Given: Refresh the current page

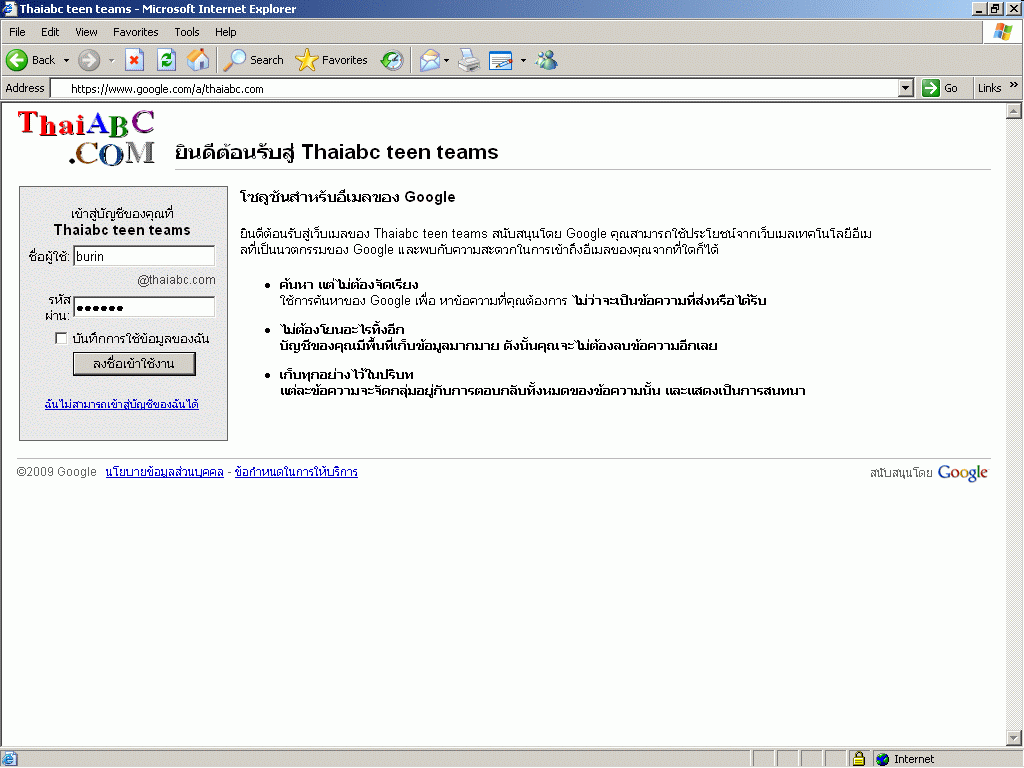Looking at the screenshot, I should (x=166, y=60).
